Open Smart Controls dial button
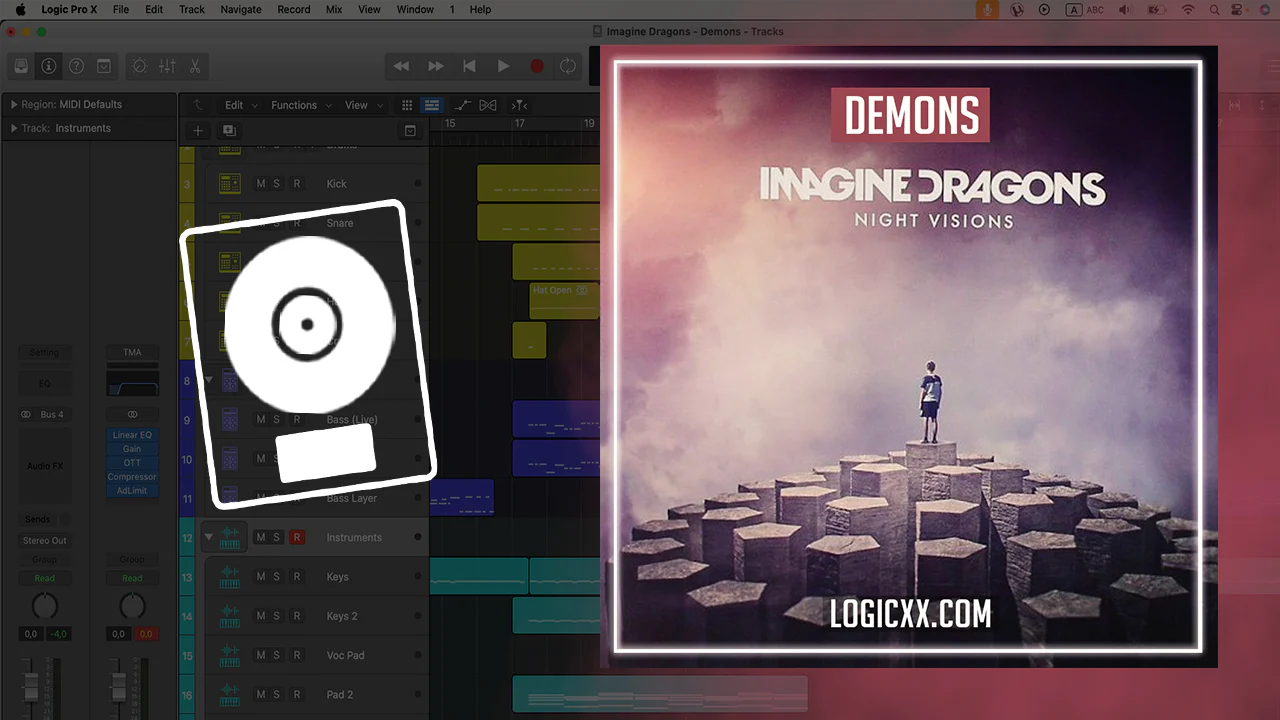The image size is (1280, 720). pos(139,66)
